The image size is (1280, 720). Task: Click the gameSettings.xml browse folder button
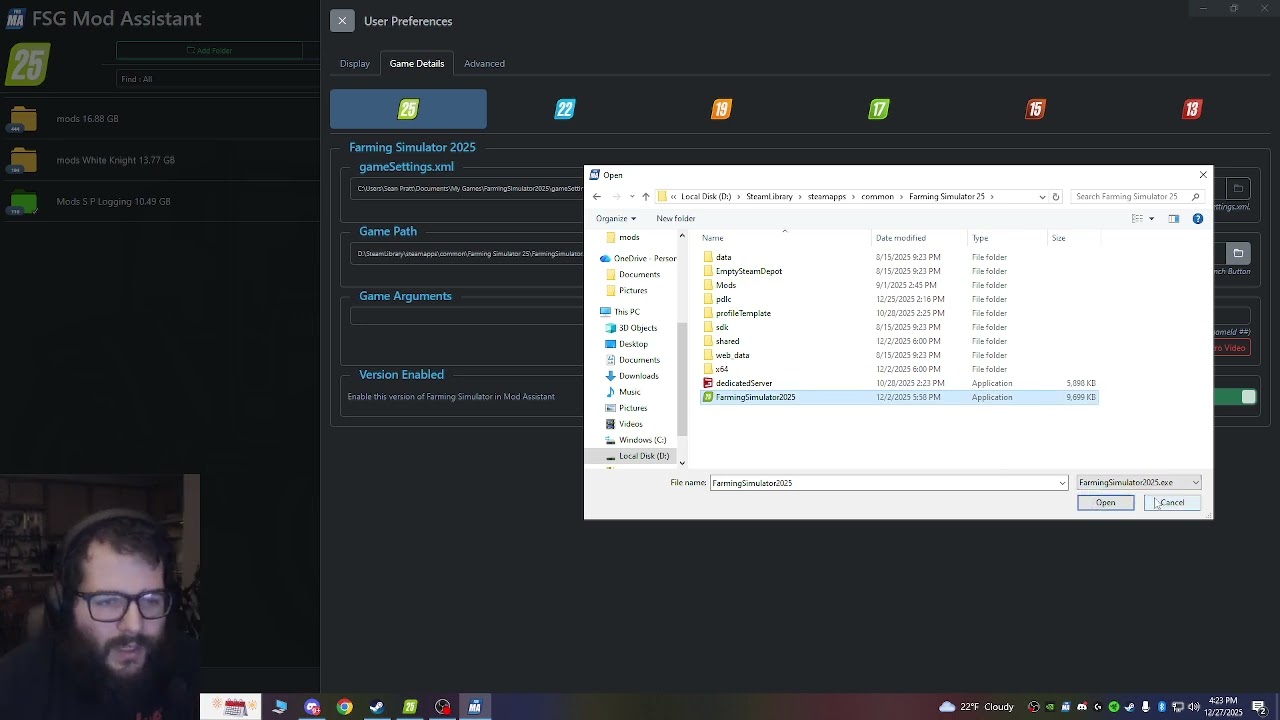click(1238, 188)
